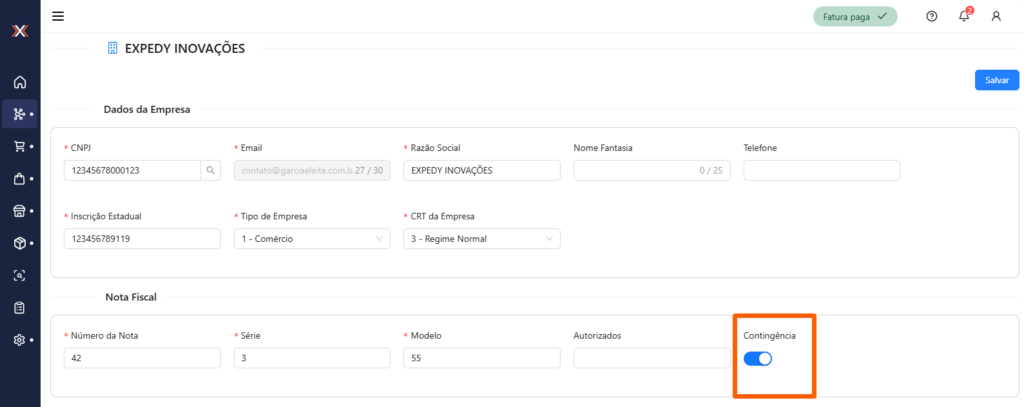The width and height of the screenshot is (1024, 407).
Task: Expand the Tipo de Empresa dropdown
Action: tap(311, 239)
